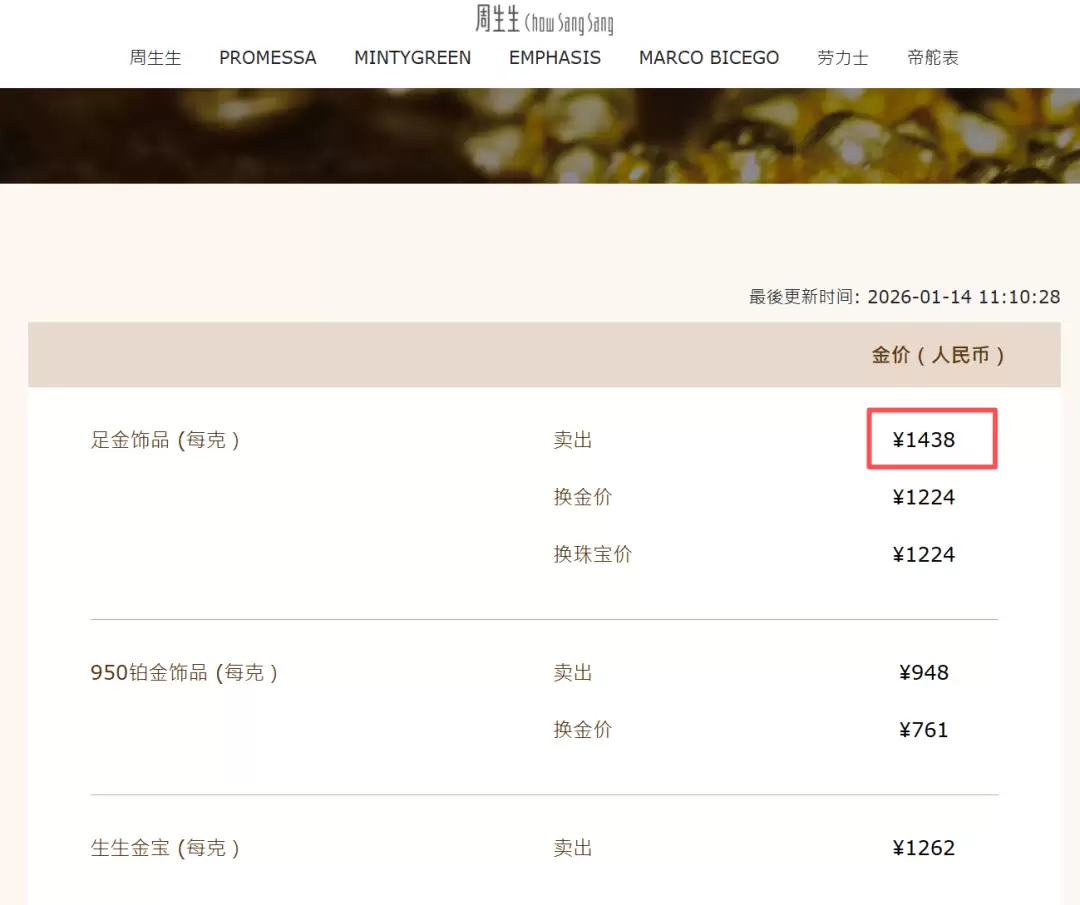Click the ¥761 platinum exchange price

pyautogui.click(x=923, y=730)
